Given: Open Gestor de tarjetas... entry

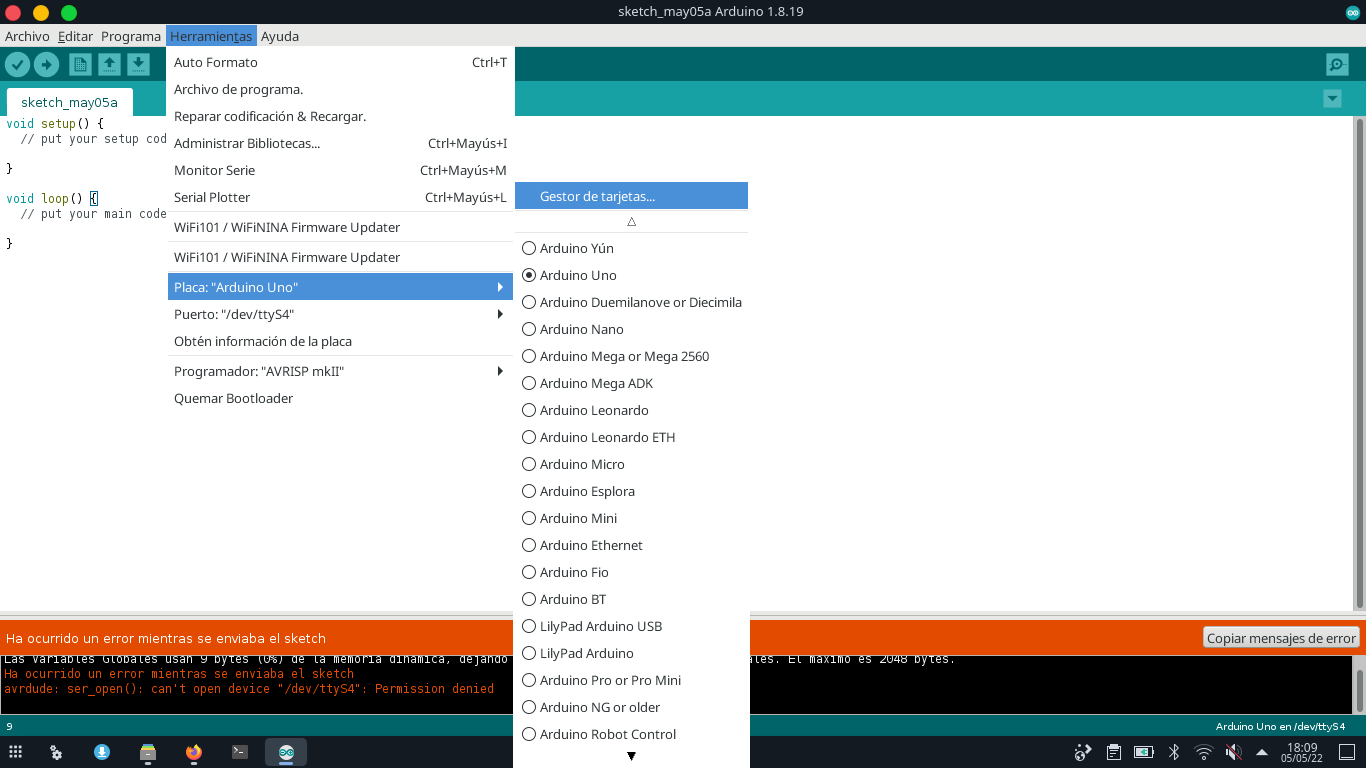Looking at the screenshot, I should (x=631, y=196).
